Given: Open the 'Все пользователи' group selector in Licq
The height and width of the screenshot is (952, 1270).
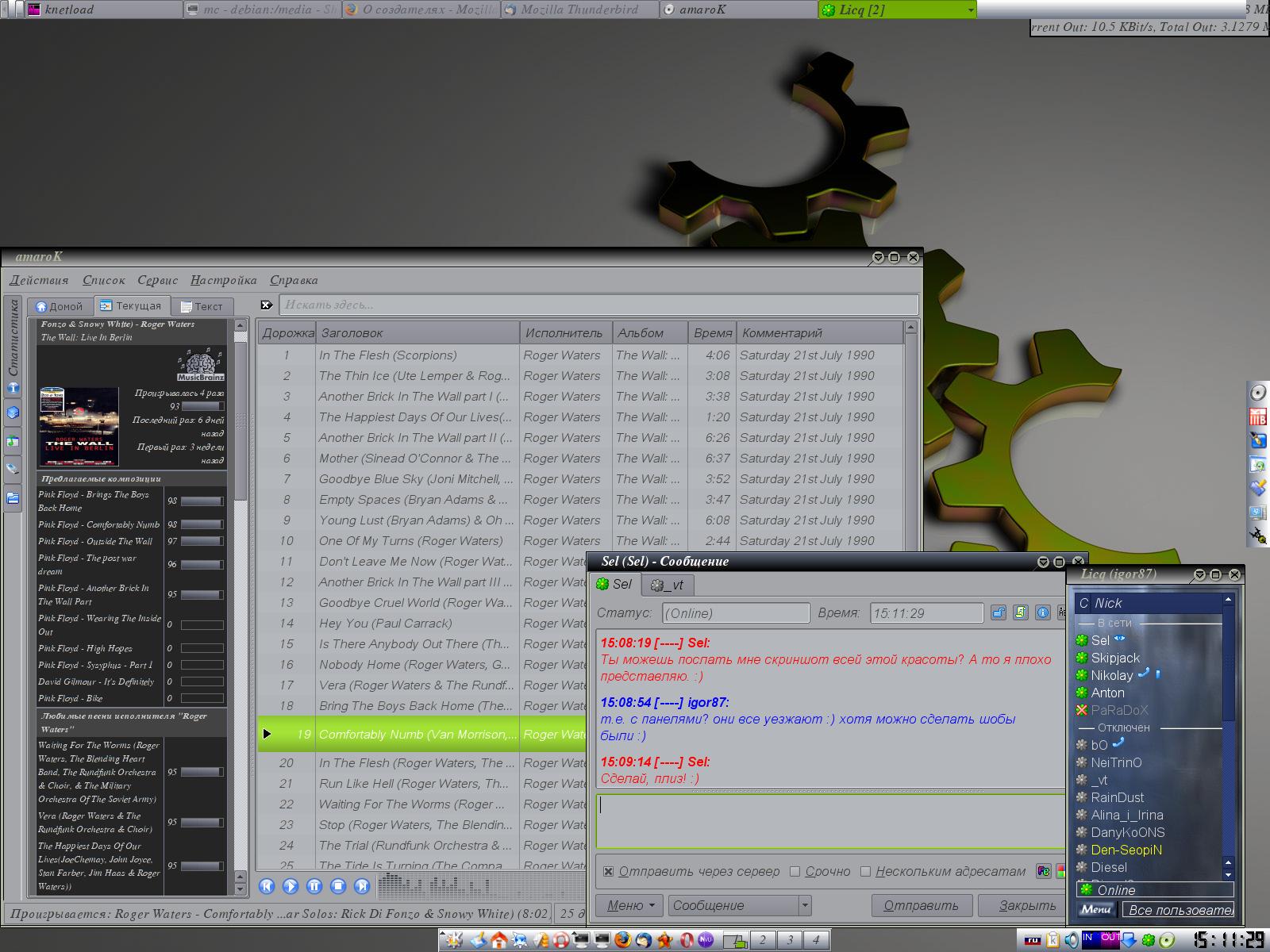Looking at the screenshot, I should [1180, 910].
